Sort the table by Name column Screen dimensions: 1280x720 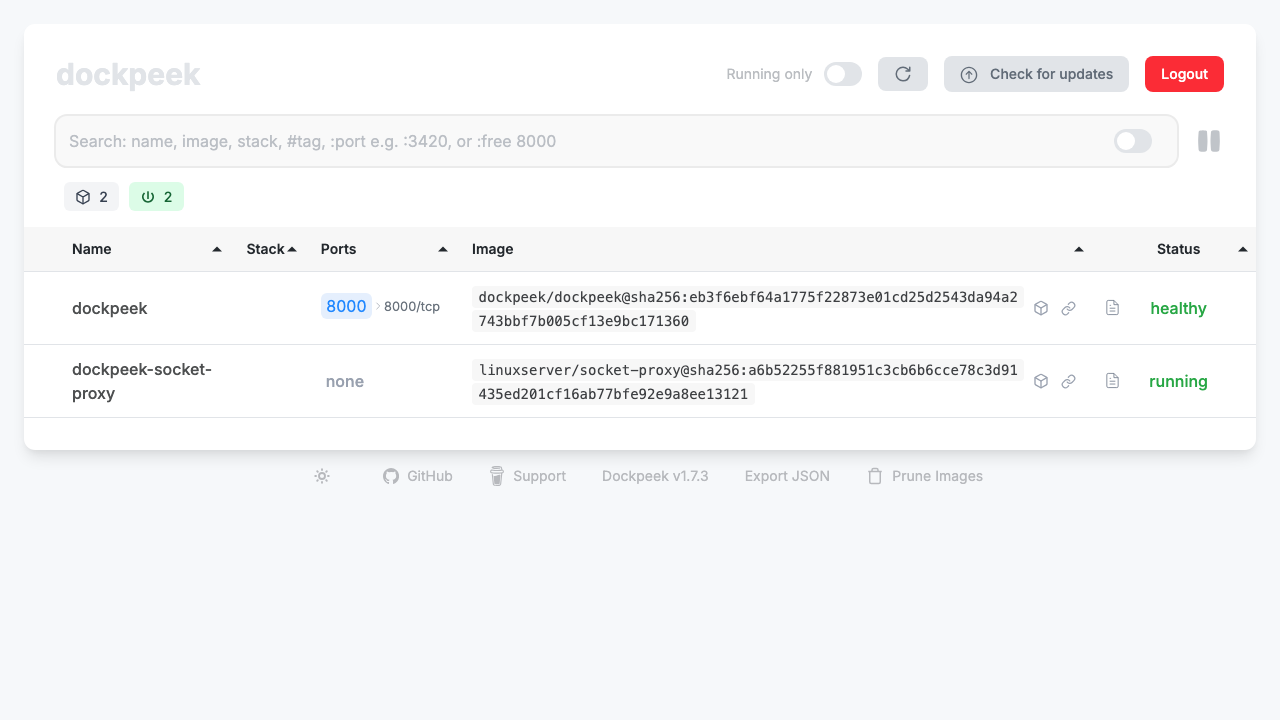click(x=146, y=249)
